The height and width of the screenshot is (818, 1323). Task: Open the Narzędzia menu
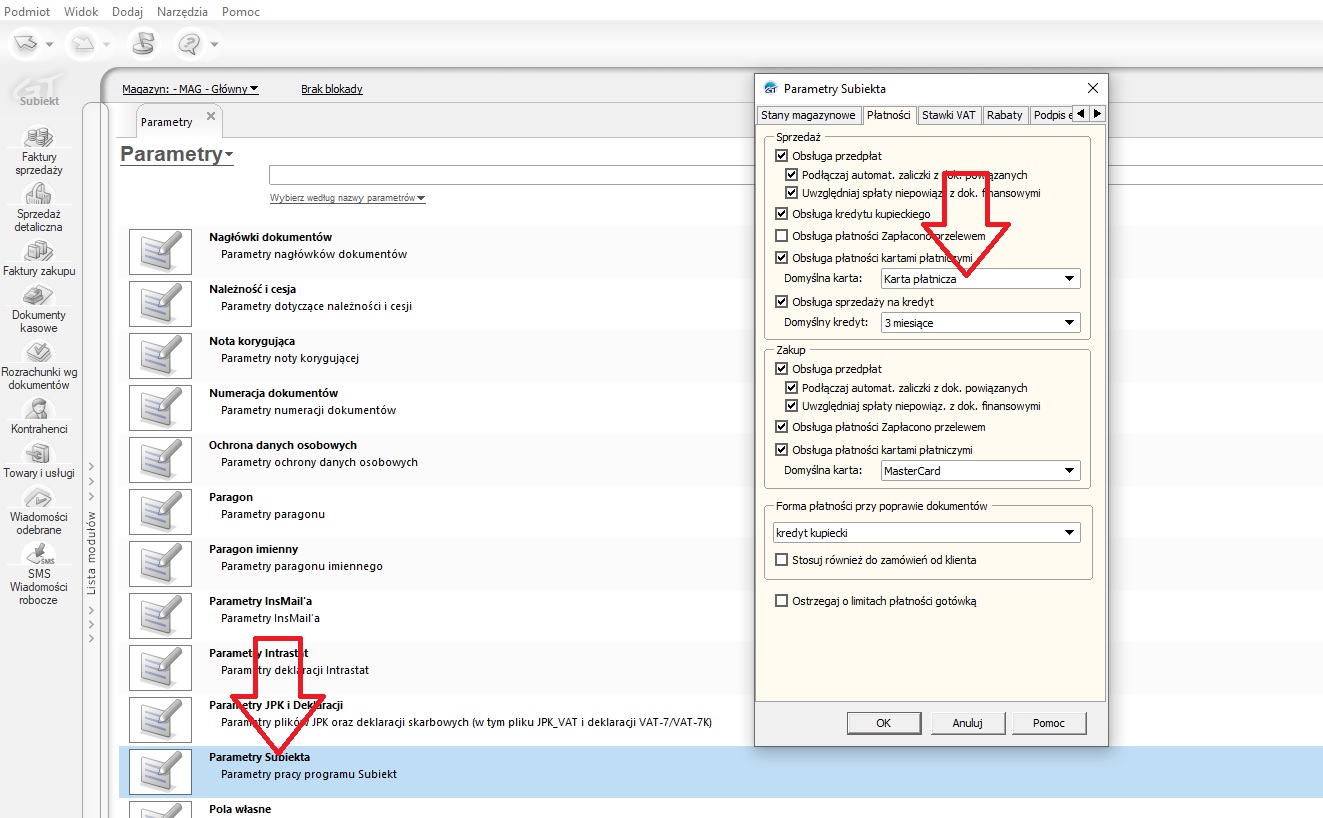[x=182, y=12]
